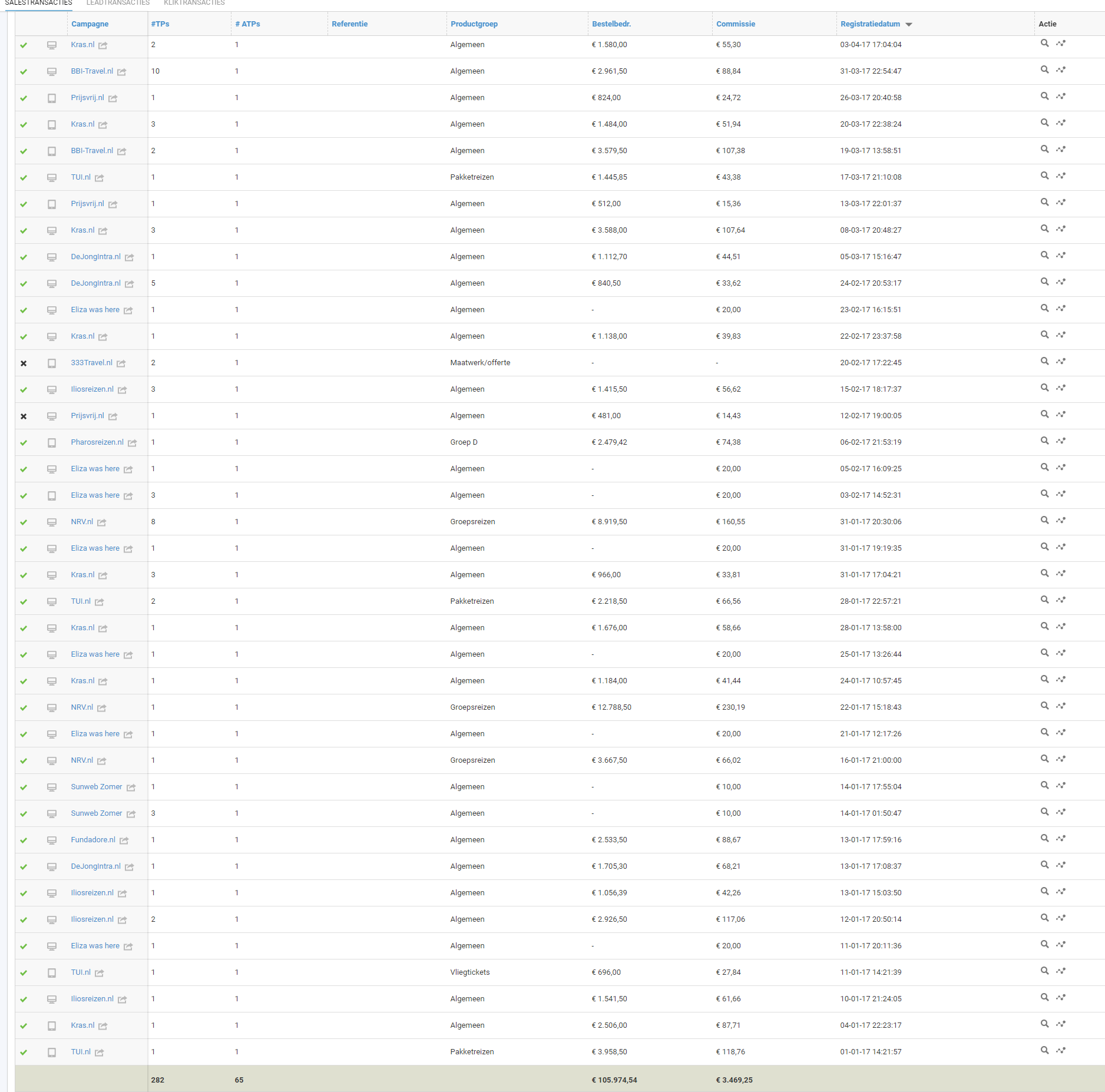View details magnifier for 31-03-17 22:54:47 row
1105x1092 pixels.
tap(1044, 70)
